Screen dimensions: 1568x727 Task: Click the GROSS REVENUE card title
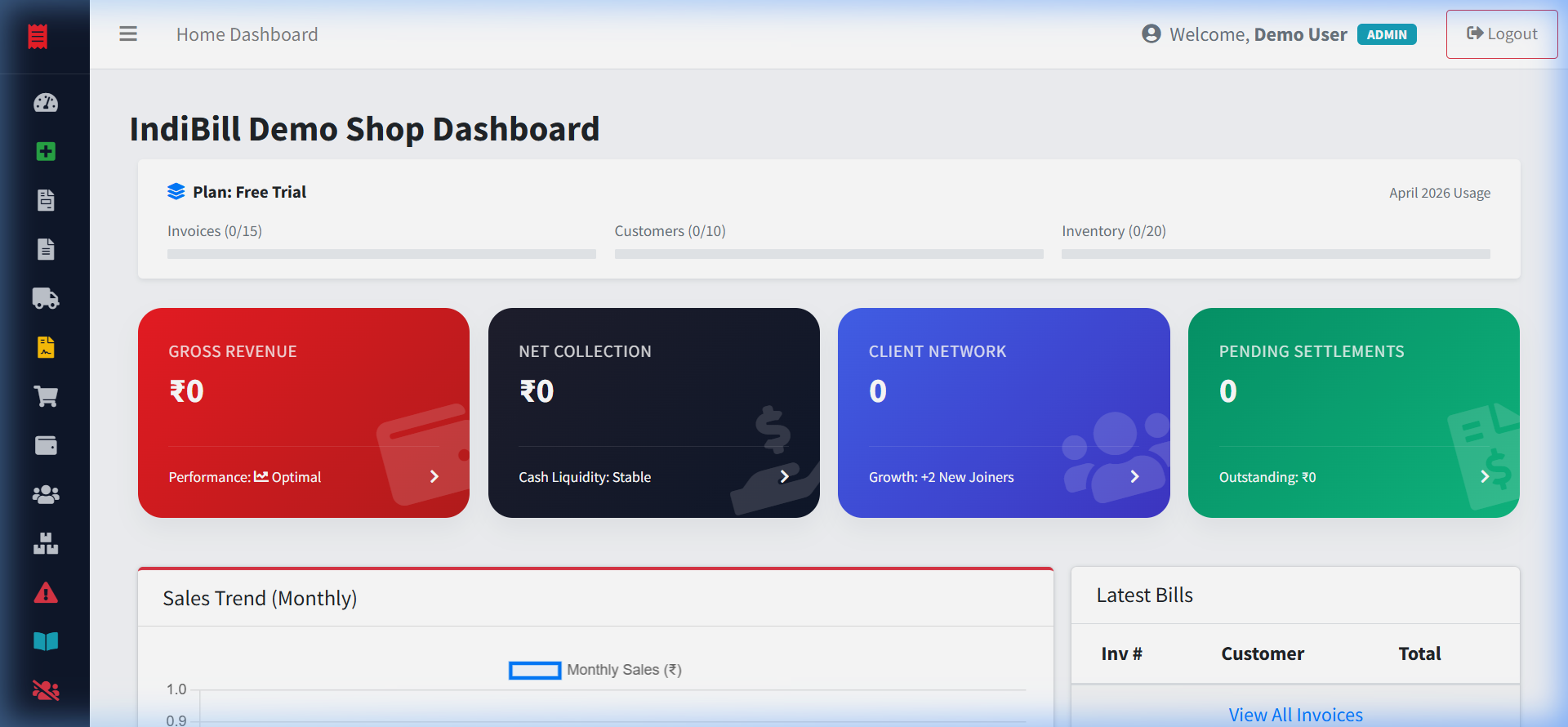click(x=233, y=351)
